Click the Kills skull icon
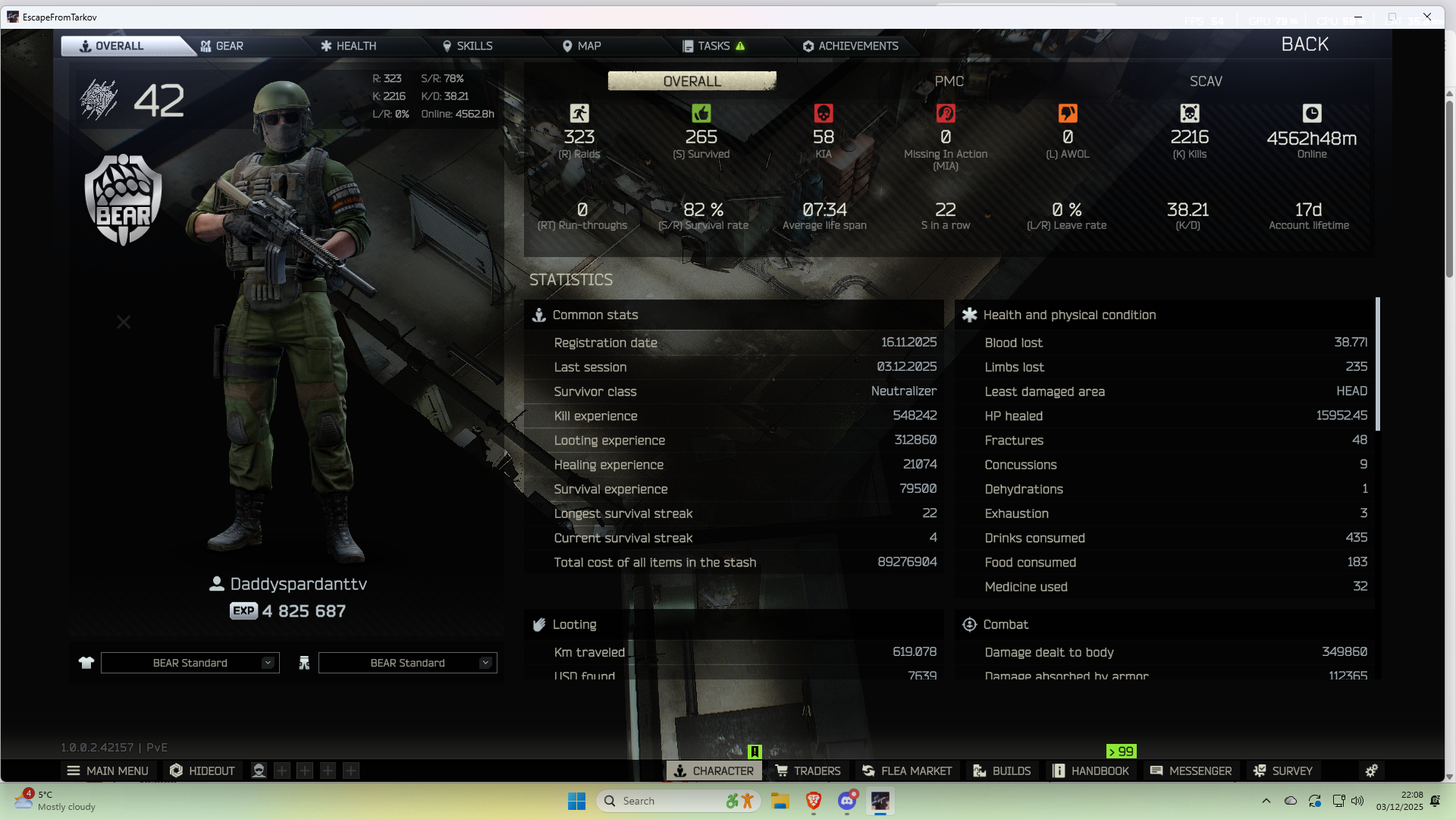 [x=1189, y=114]
